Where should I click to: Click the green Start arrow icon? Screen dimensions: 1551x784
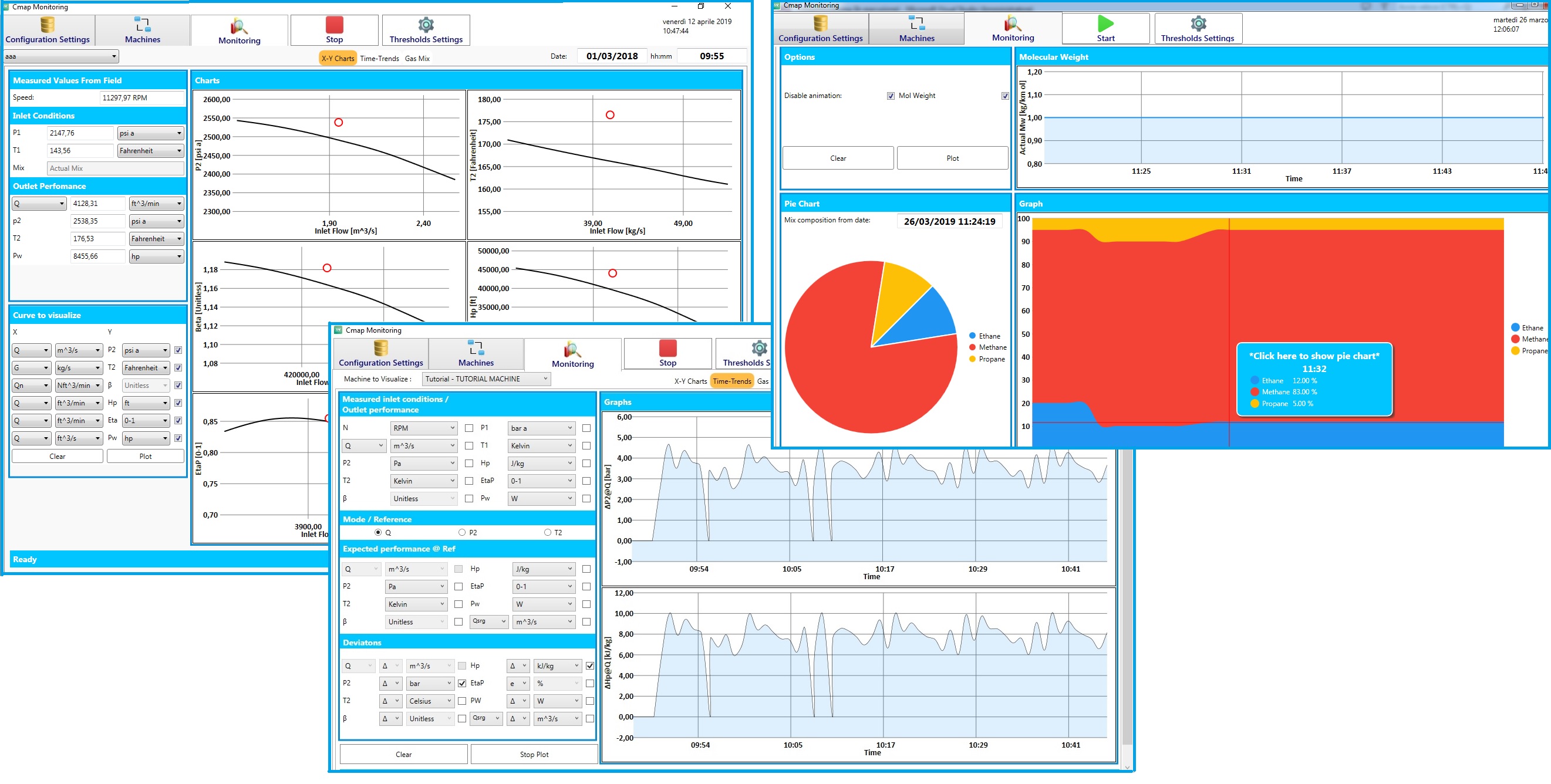(1105, 23)
